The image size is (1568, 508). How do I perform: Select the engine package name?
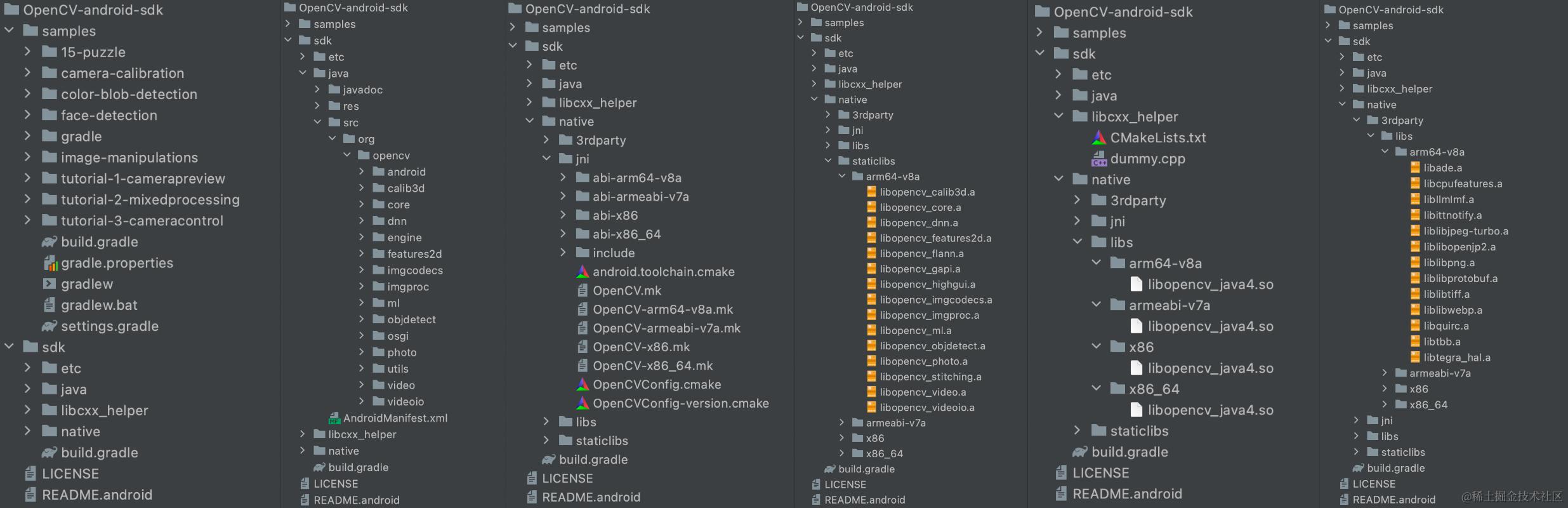tap(405, 238)
